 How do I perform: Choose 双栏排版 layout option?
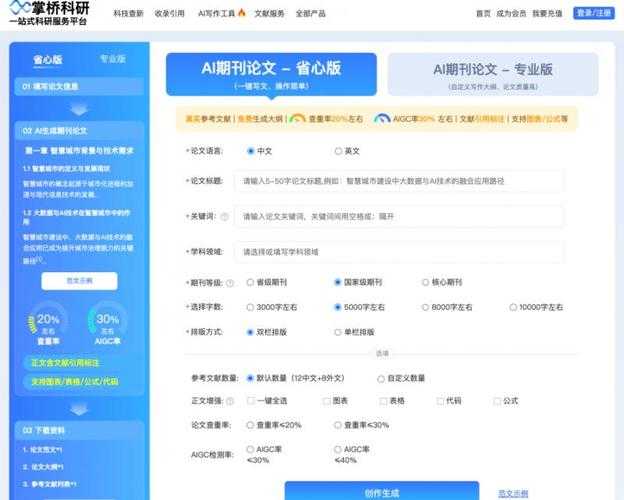[250, 332]
